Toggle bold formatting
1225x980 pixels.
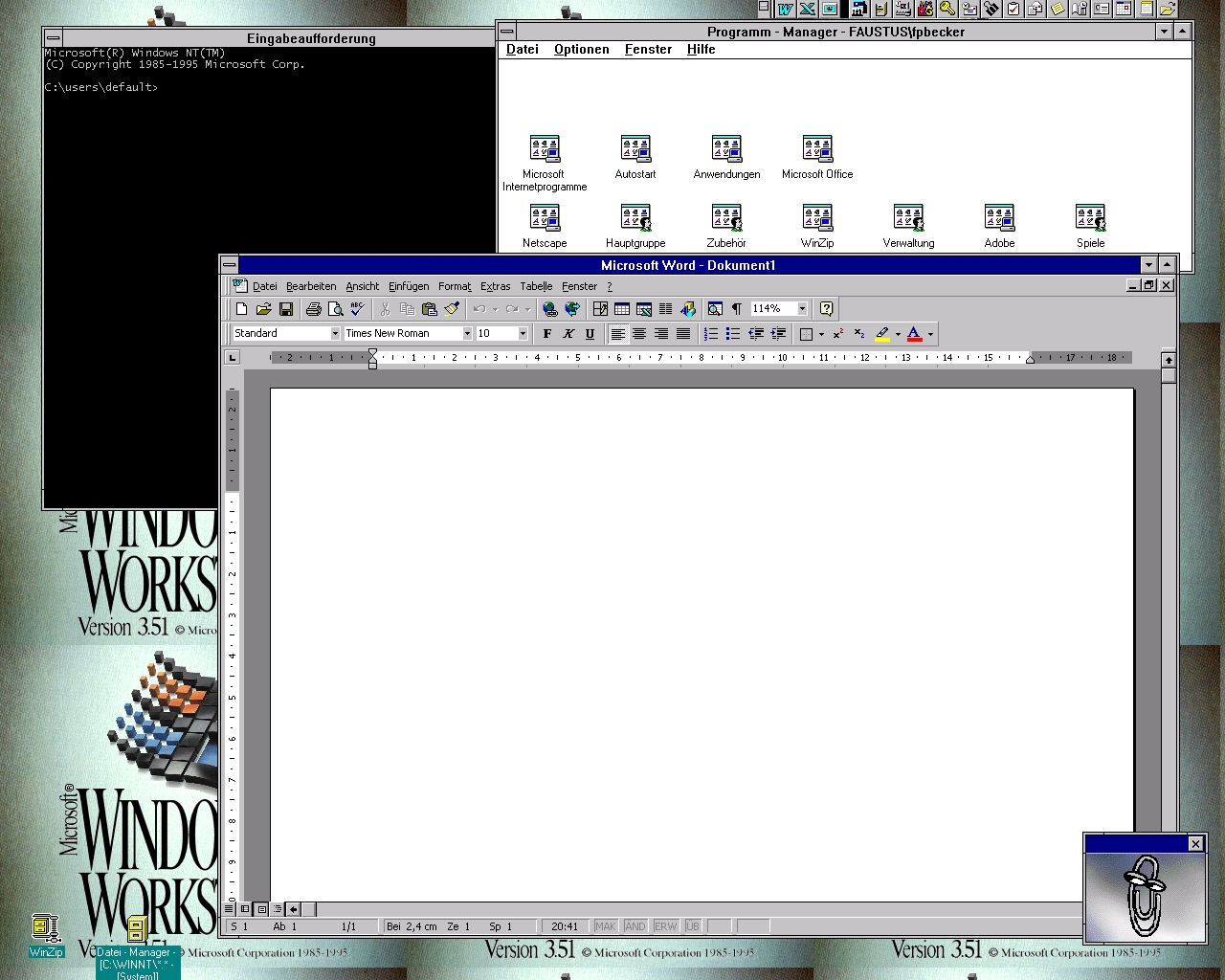(x=546, y=333)
